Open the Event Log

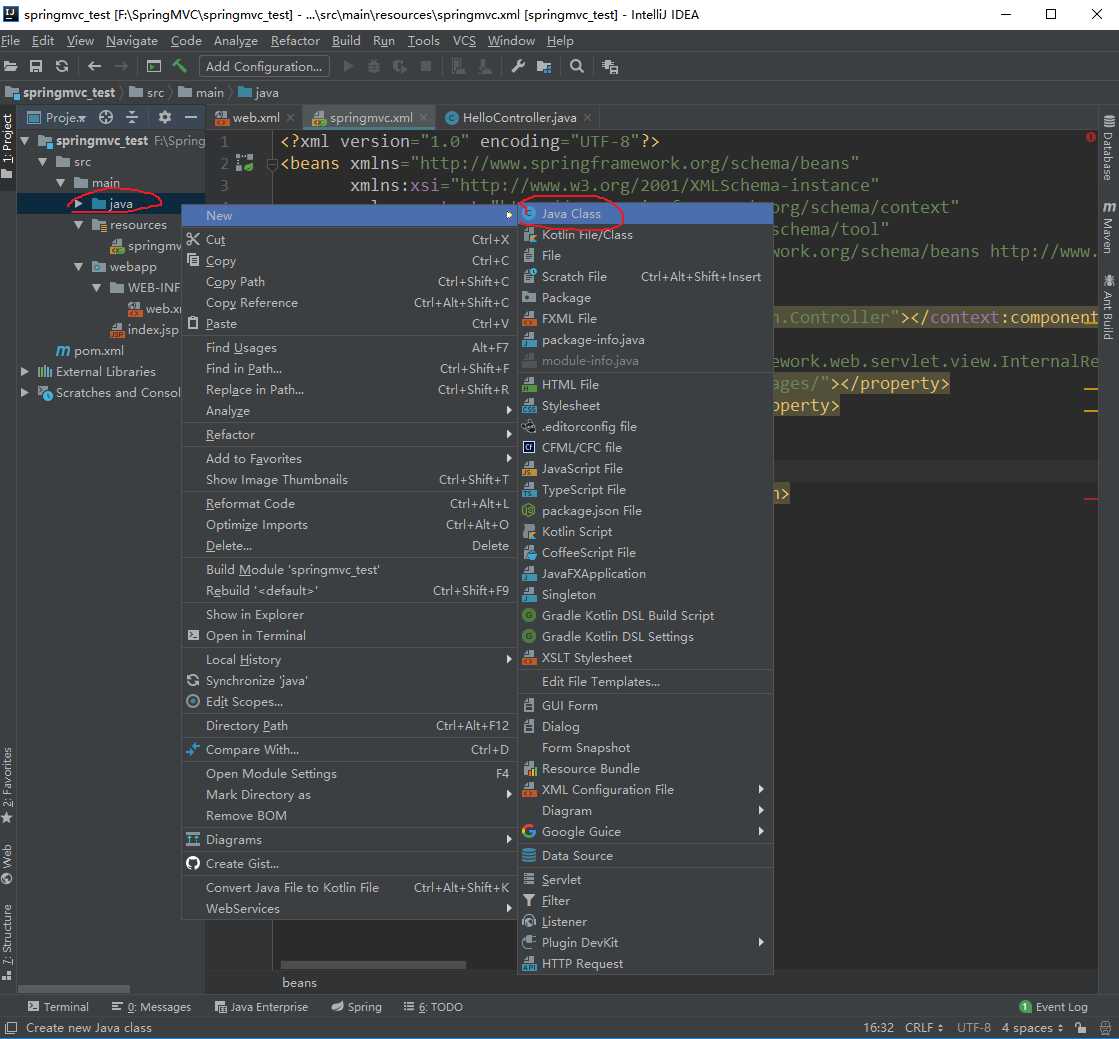tap(1053, 1007)
